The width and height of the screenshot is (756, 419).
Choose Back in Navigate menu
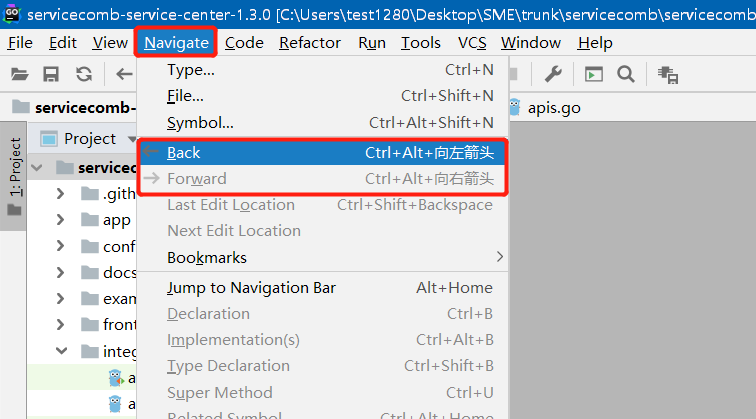[x=323, y=153]
